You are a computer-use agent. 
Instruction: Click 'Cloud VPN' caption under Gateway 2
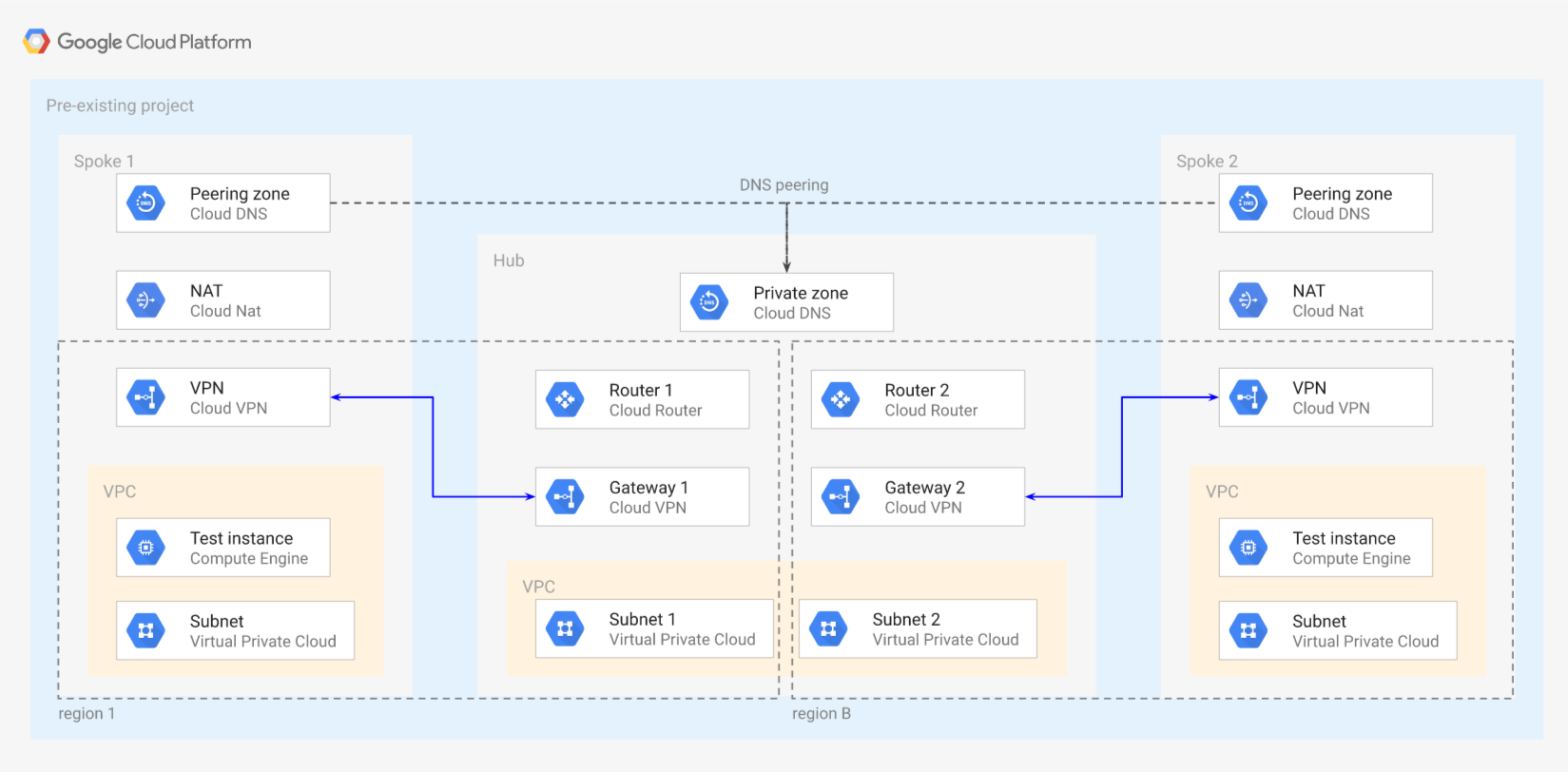[923, 508]
